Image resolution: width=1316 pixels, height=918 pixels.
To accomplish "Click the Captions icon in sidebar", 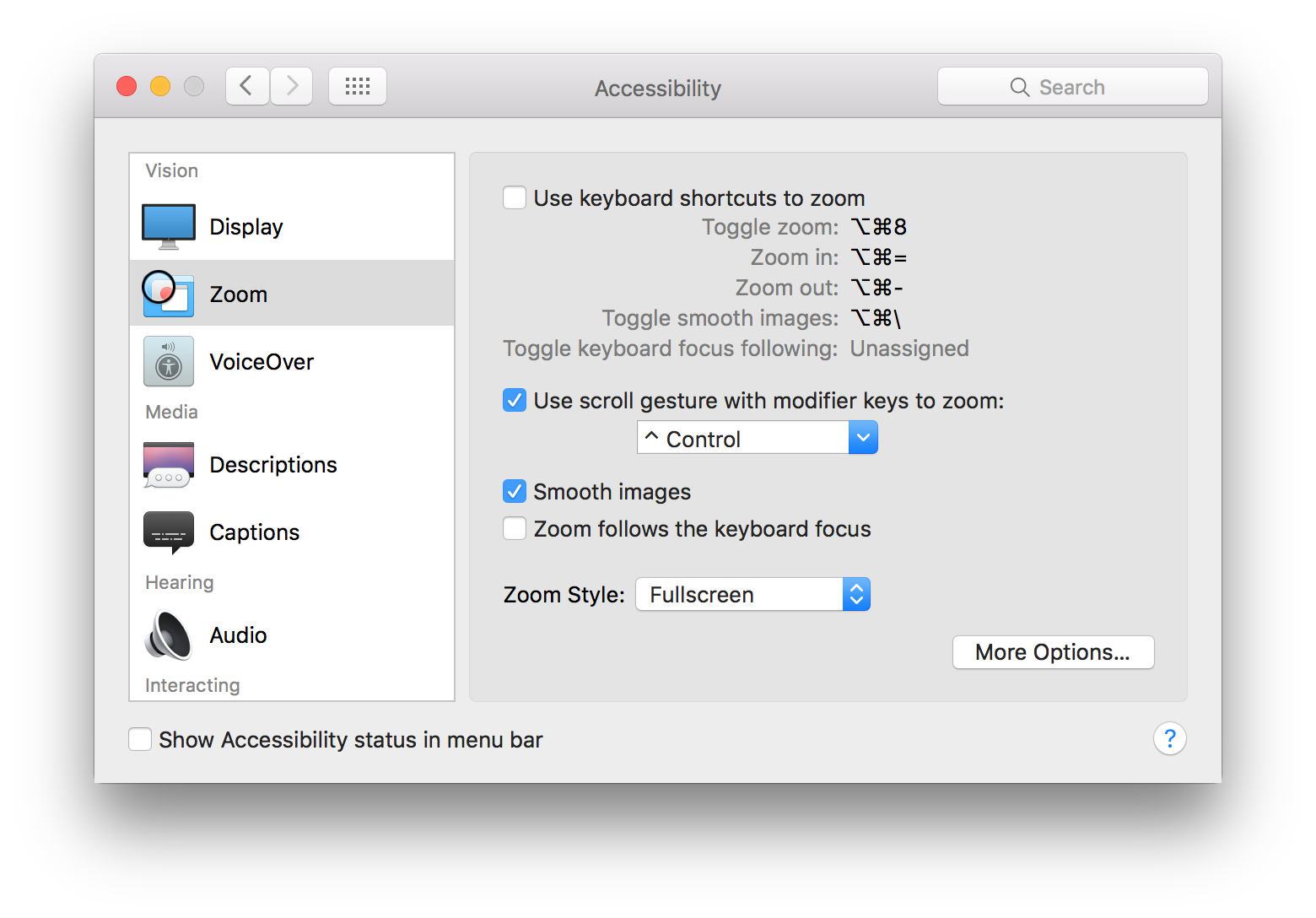I will (x=169, y=532).
